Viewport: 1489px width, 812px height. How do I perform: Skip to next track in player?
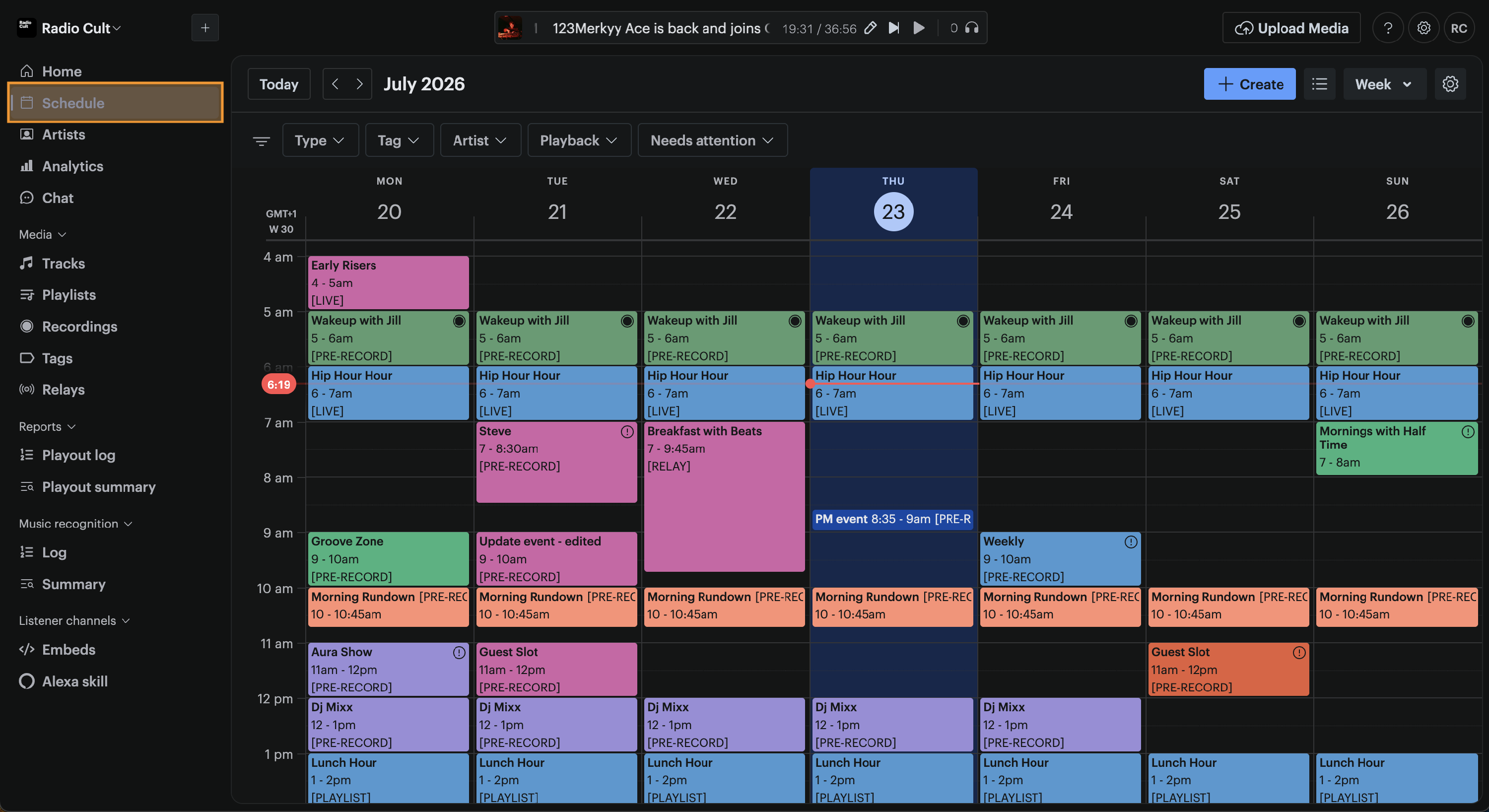click(893, 28)
